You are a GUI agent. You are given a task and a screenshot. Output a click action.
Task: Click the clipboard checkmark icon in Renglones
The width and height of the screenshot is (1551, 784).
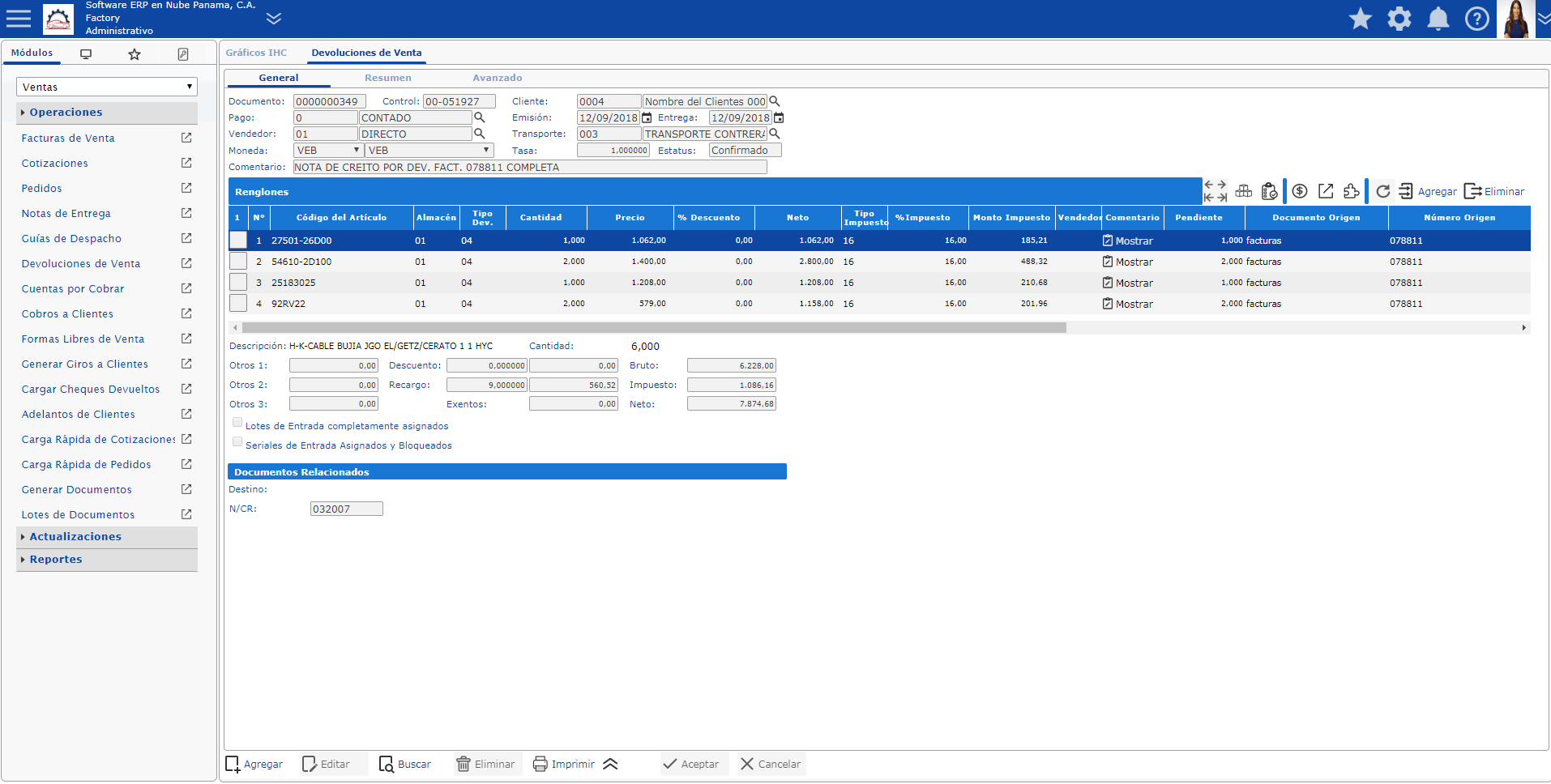[1270, 191]
